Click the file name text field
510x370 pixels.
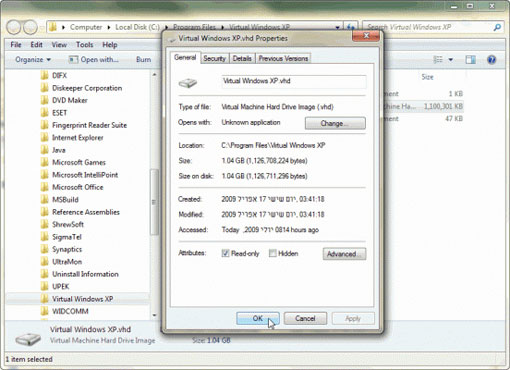[294, 81]
